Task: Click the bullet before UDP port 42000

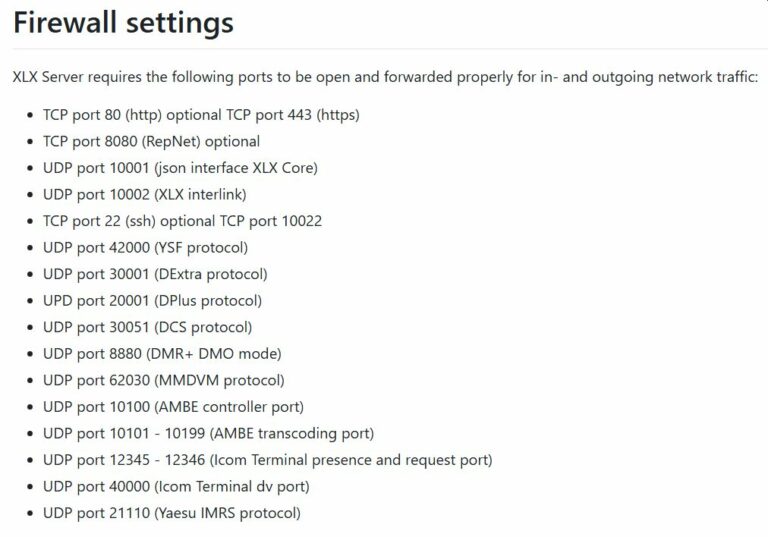Action: (x=30, y=248)
